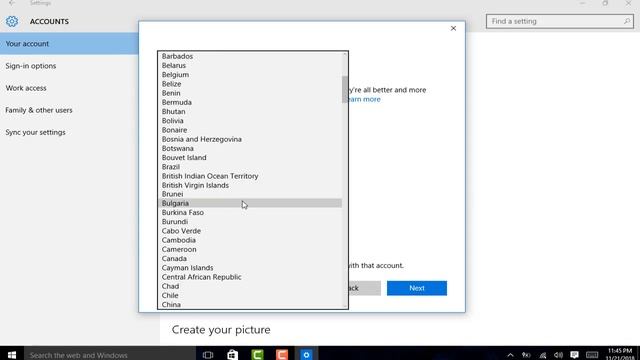Image resolution: width=640 pixels, height=360 pixels.
Task: Open the touch keyboard tray icon
Action: (x=592, y=355)
